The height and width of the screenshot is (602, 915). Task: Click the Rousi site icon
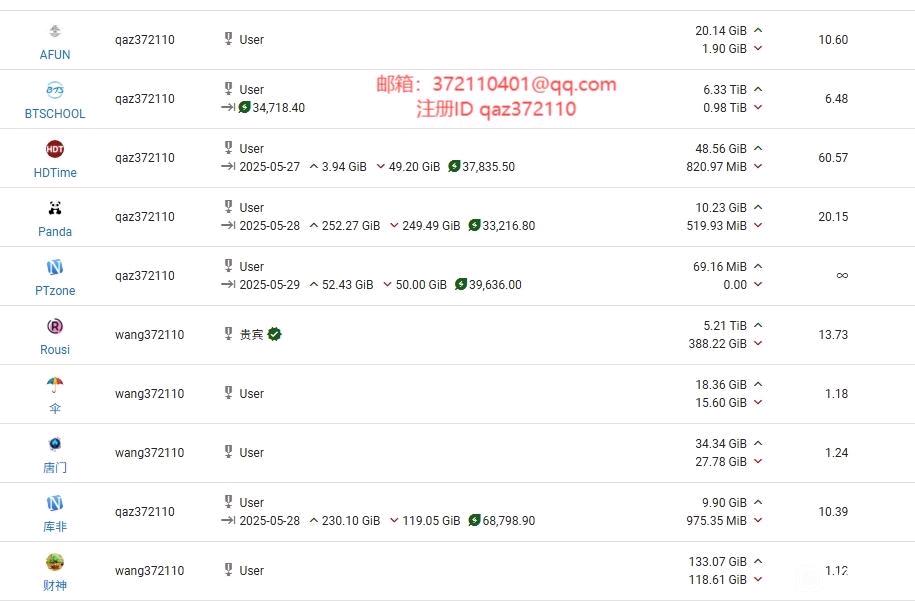click(x=55, y=326)
